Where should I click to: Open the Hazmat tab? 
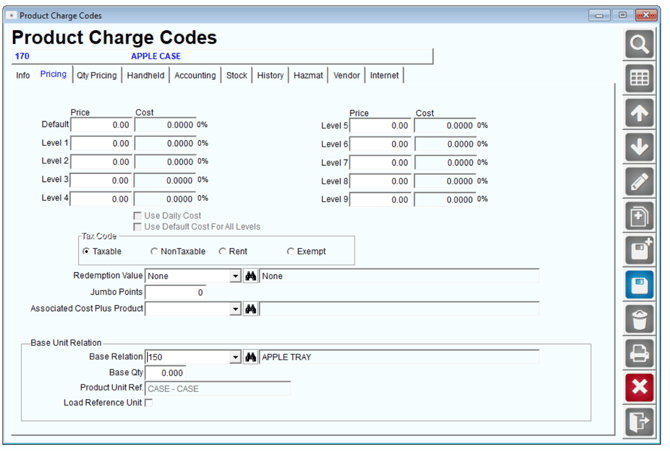tap(308, 76)
